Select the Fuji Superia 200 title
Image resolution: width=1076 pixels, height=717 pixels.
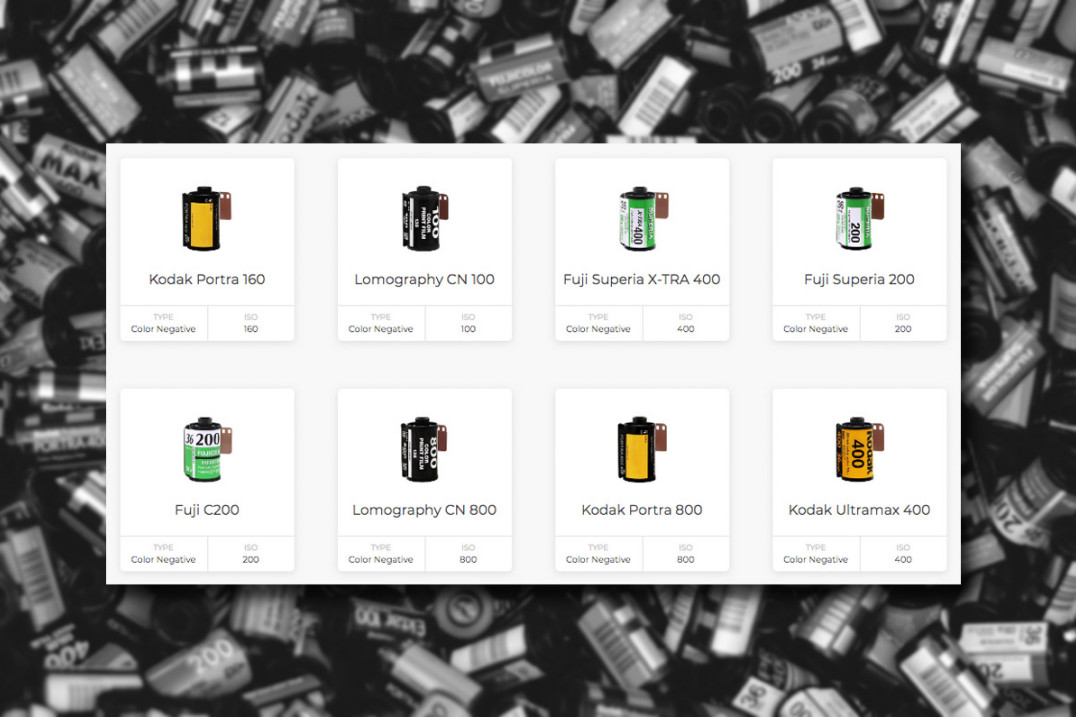click(859, 279)
